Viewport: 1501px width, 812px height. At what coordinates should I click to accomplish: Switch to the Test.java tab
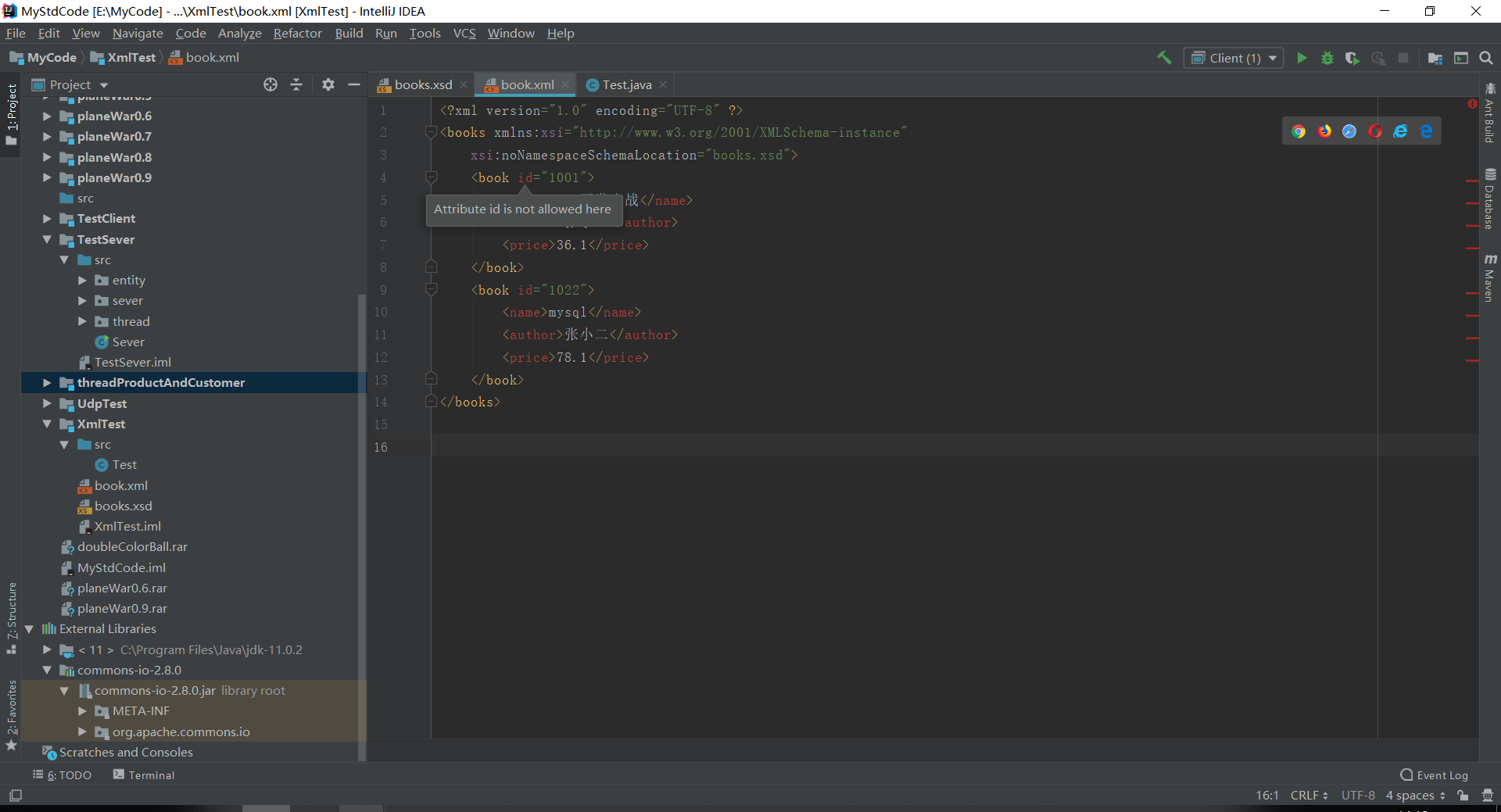(x=626, y=84)
